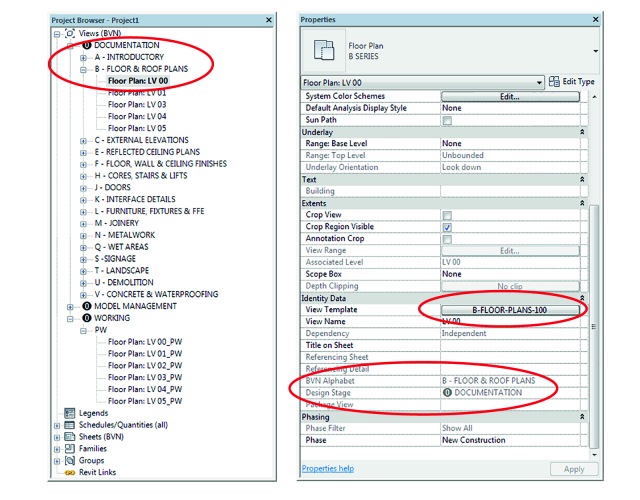The image size is (640, 500).
Task: Click the DOCUMENTATION stage circle icon in tree
Action: (x=87, y=45)
